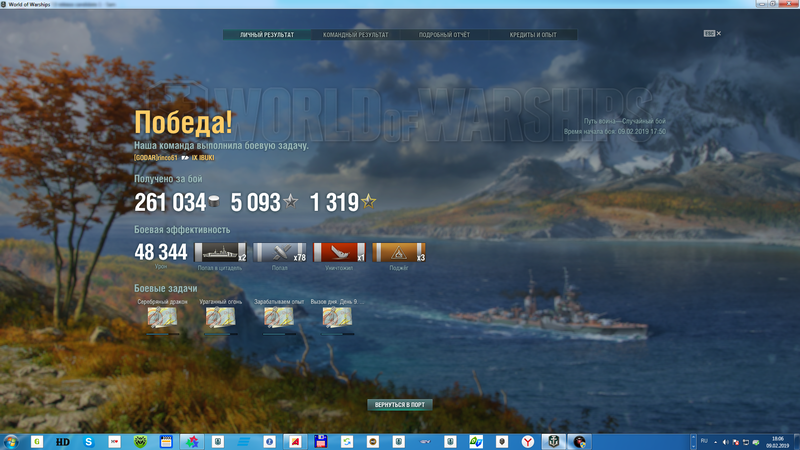Open the 'Зарабатываем опыт' combat mission
Image resolution: width=800 pixels, height=450 pixels.
click(279, 317)
